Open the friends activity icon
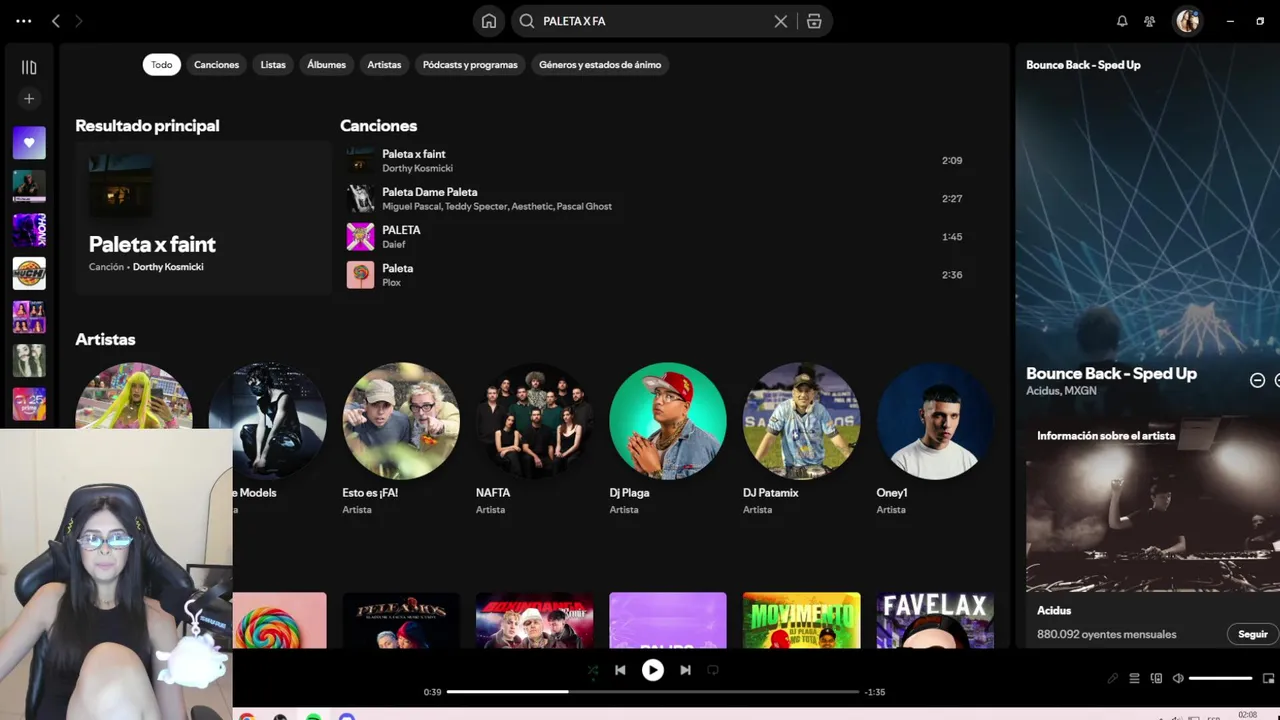Viewport: 1280px width, 720px height. [x=1150, y=21]
